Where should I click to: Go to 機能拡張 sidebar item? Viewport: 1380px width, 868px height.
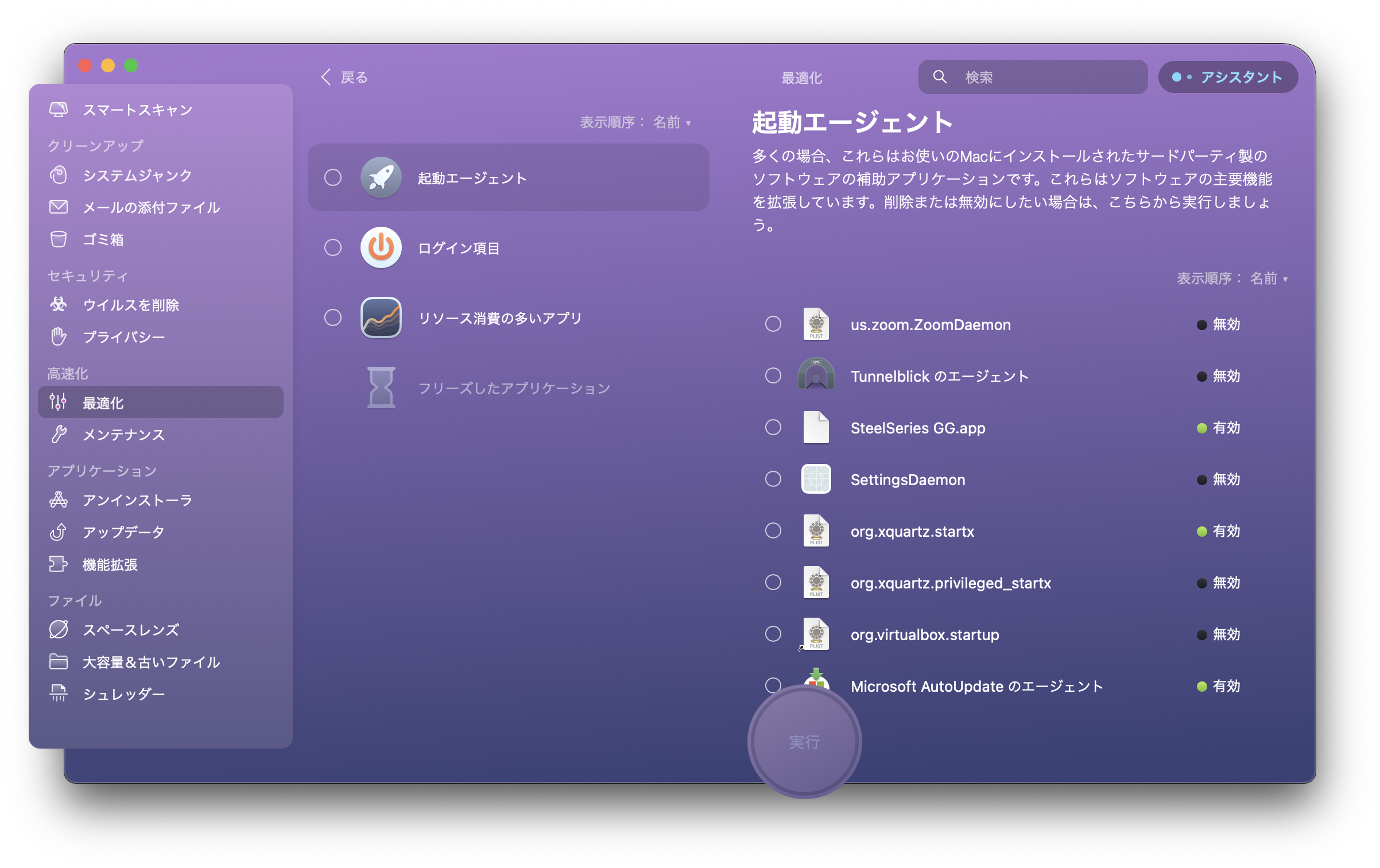click(161, 564)
